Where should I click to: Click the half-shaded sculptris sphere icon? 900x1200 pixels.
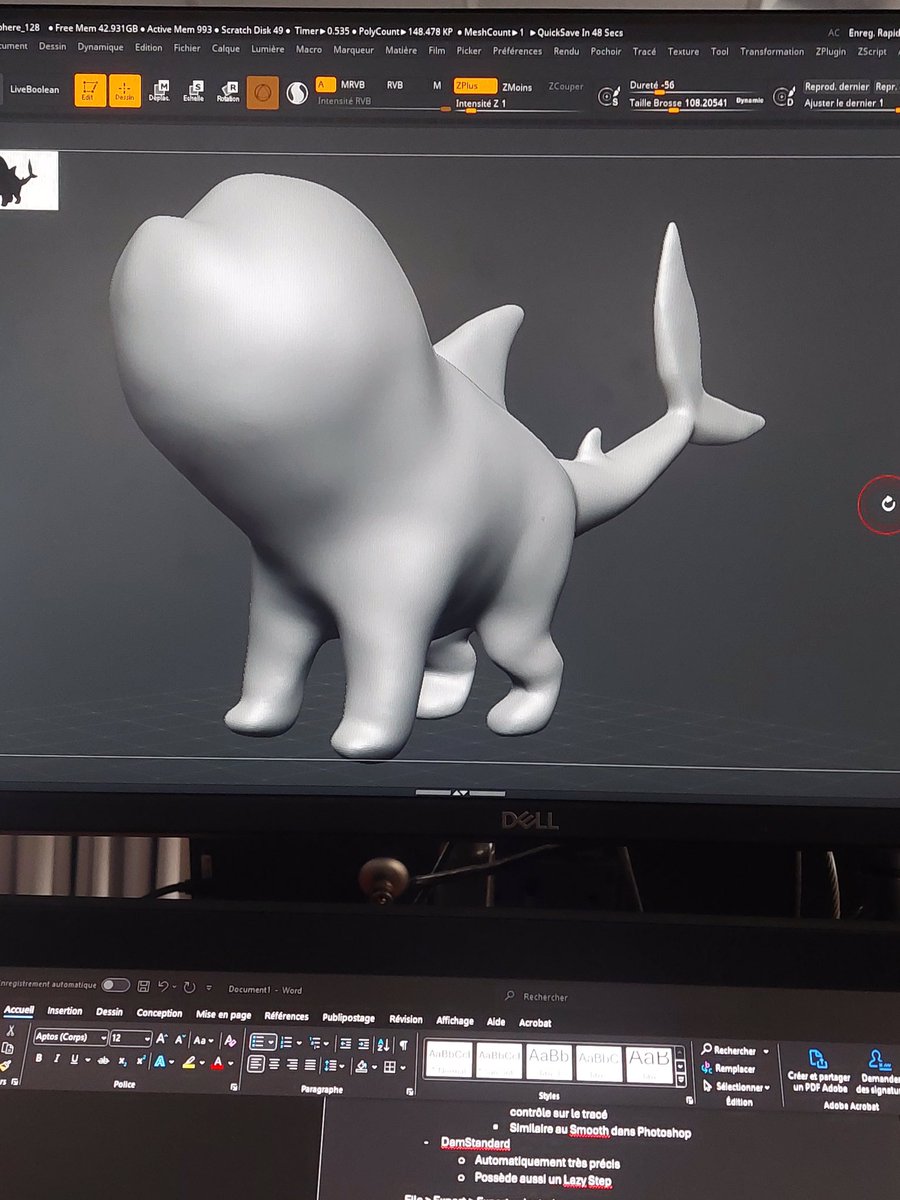coord(297,93)
